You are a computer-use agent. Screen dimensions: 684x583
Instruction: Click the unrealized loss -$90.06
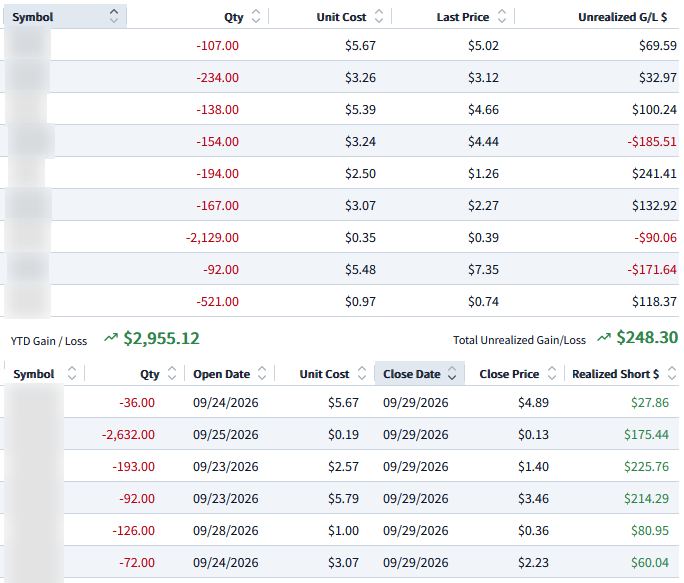656,237
